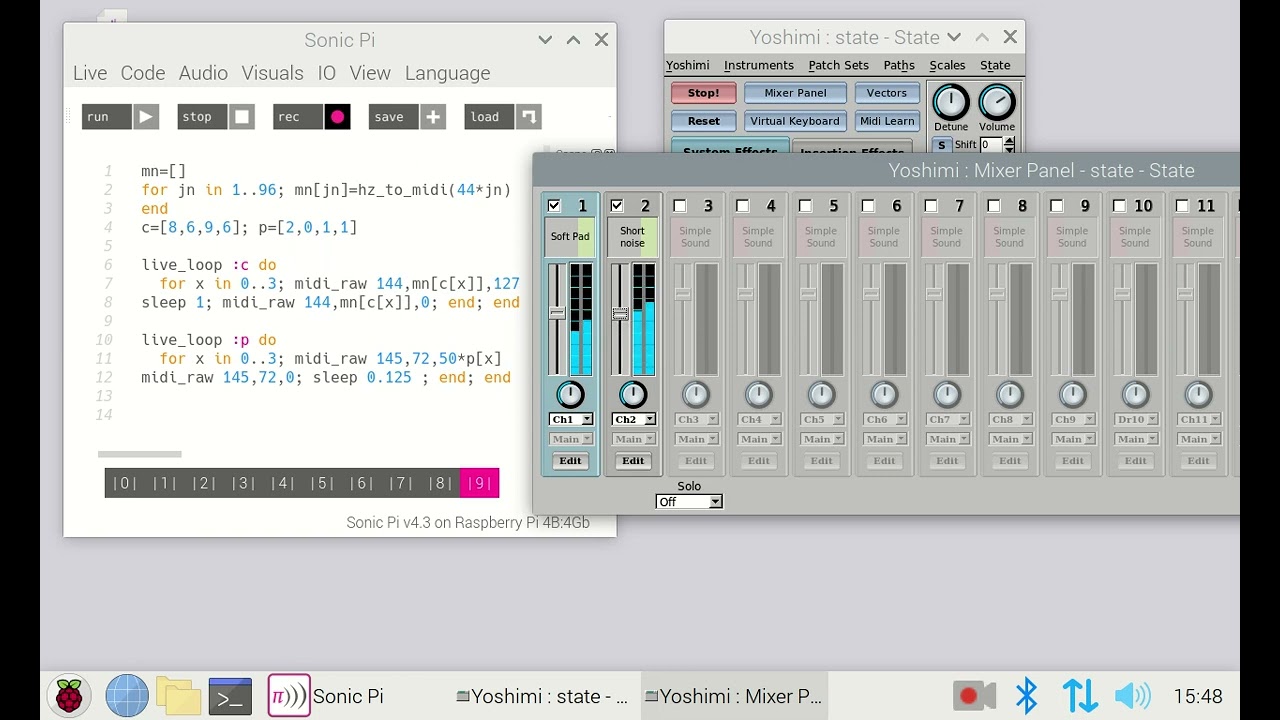Click the pan knob for part 2

pyautogui.click(x=633, y=394)
